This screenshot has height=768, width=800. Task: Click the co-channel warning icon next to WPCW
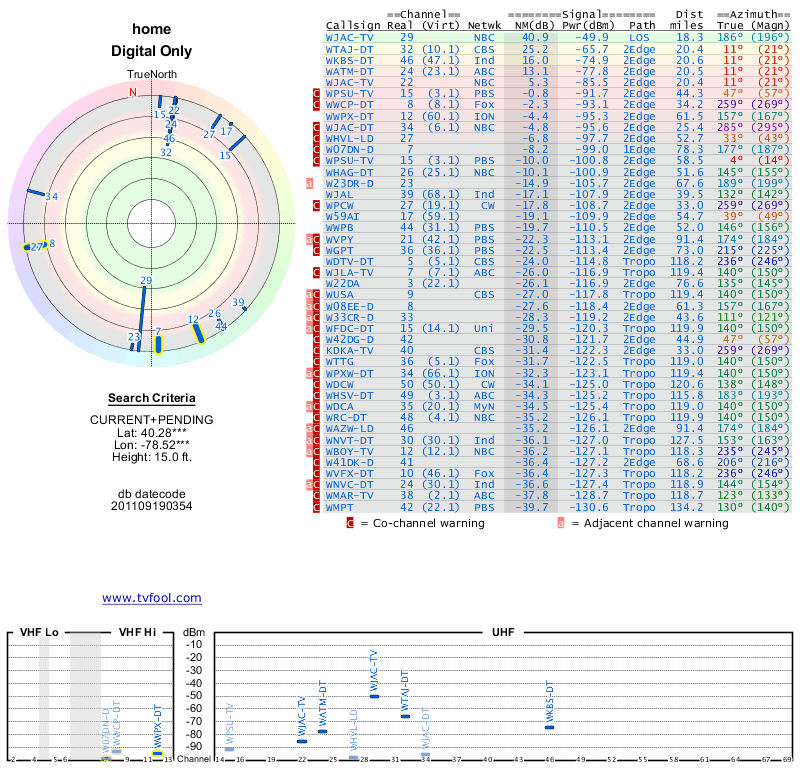(x=316, y=205)
